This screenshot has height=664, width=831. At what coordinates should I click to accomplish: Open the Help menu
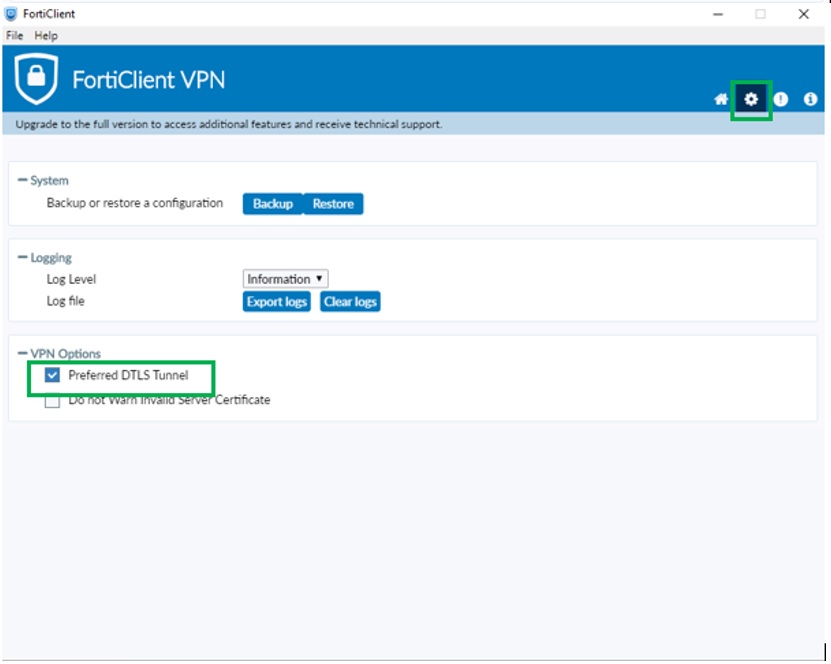click(x=46, y=36)
